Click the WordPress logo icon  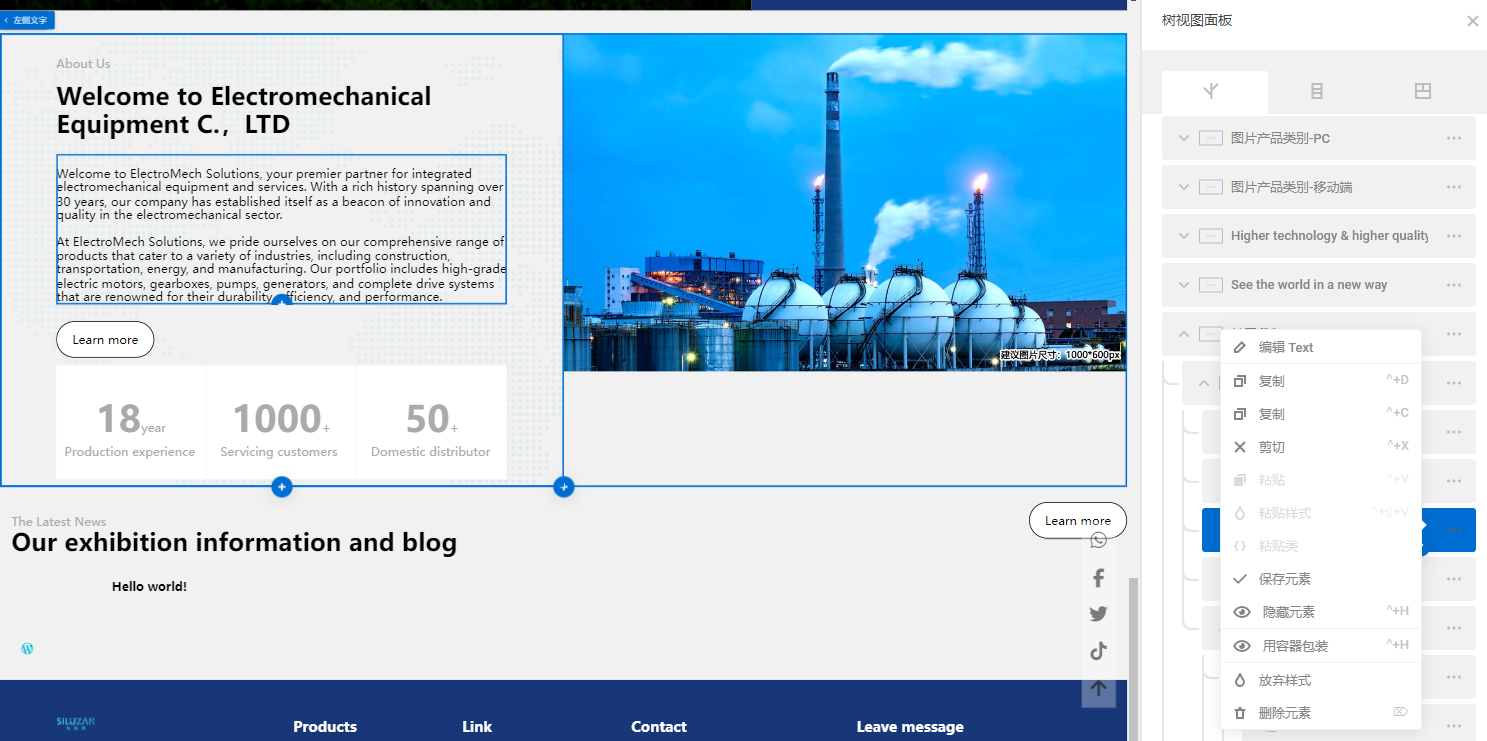[27, 648]
